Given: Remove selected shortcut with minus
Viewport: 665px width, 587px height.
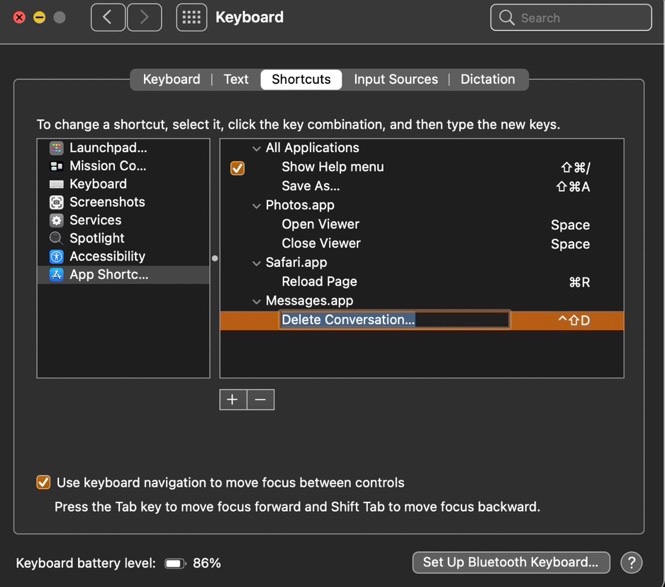Looking at the screenshot, I should tap(261, 400).
